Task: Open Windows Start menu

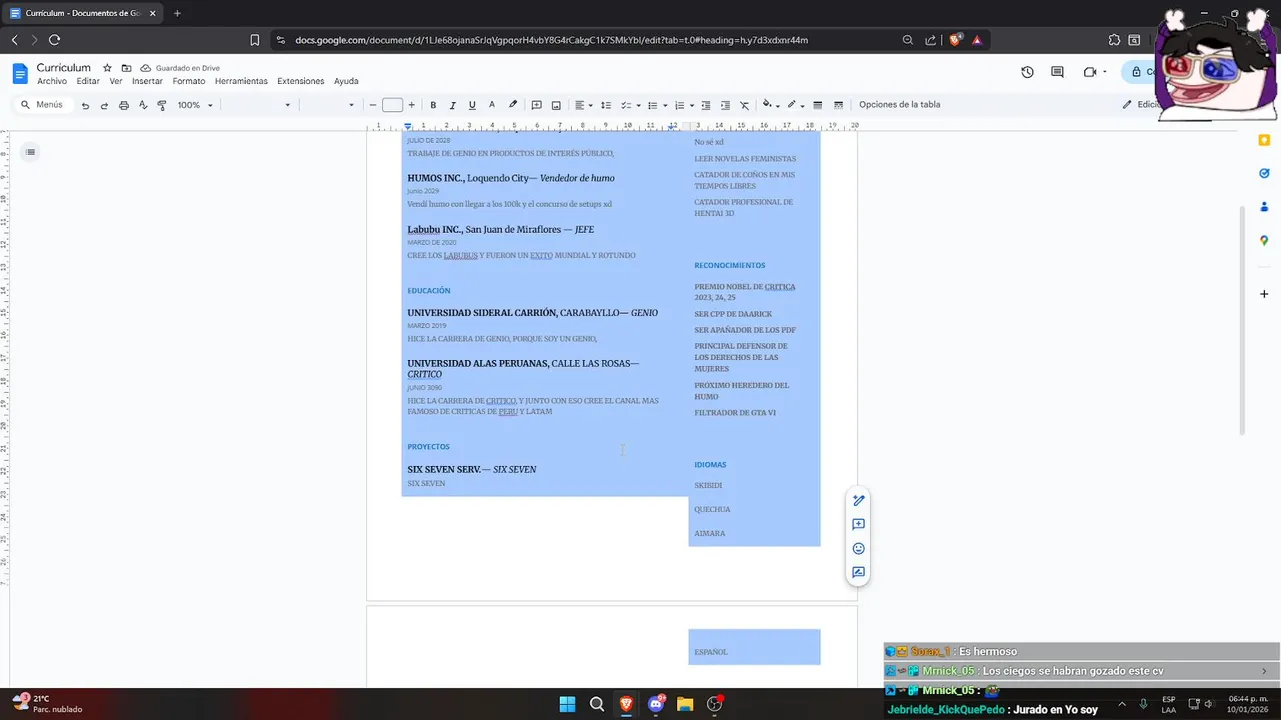Action: tap(567, 704)
